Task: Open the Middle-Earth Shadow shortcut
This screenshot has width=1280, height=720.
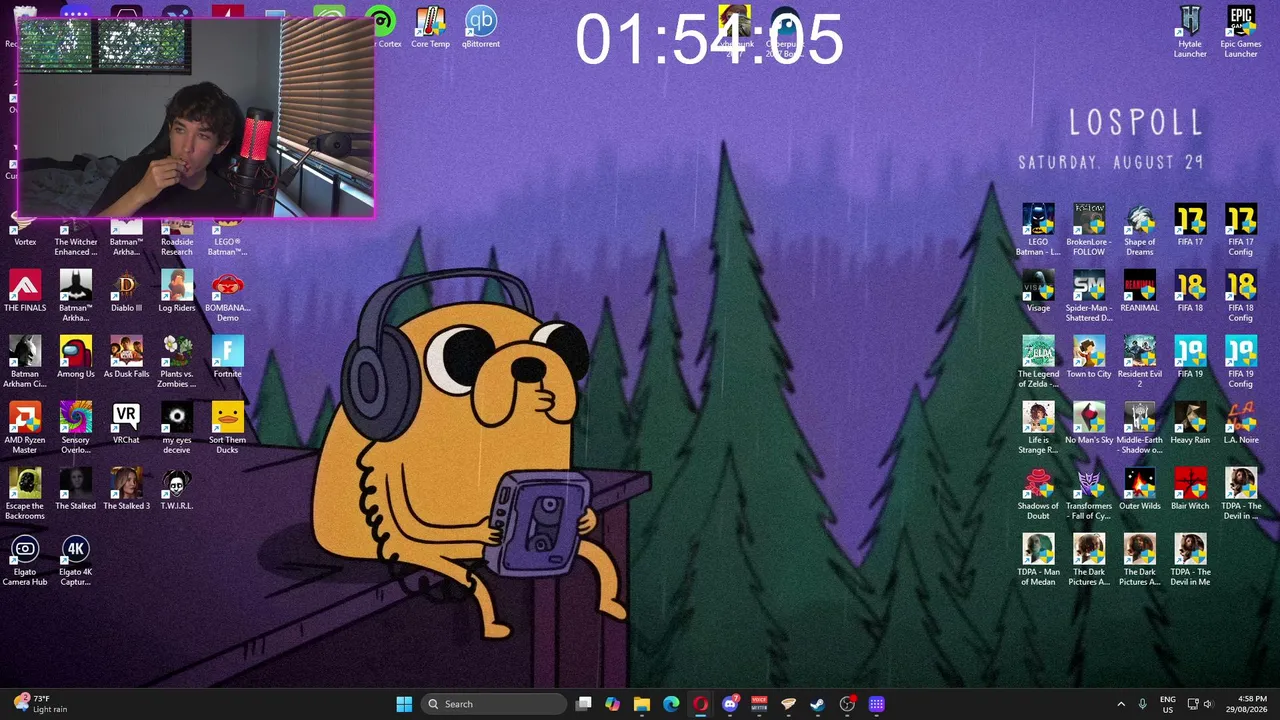Action: [1140, 428]
